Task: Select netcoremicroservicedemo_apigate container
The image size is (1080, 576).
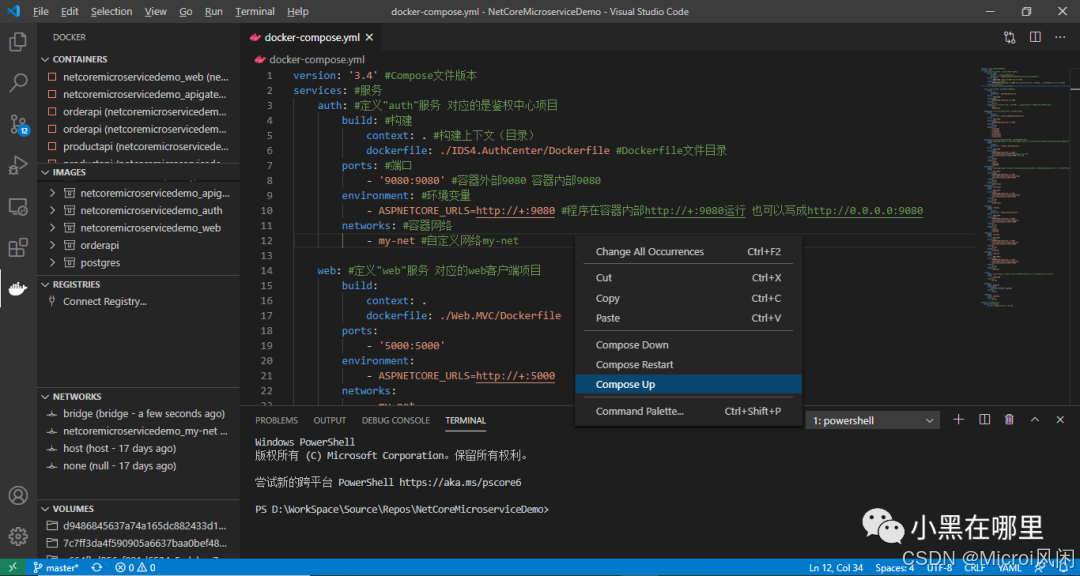Action: [138, 94]
